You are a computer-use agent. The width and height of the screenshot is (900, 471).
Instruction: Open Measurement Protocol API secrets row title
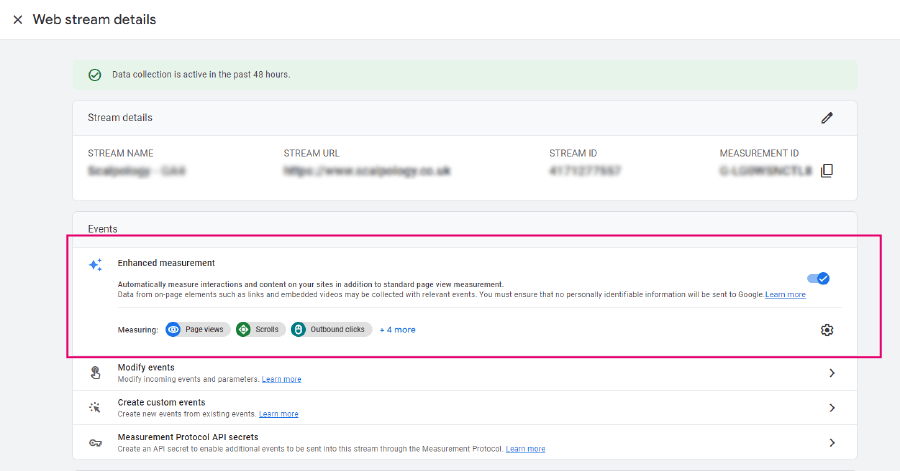tap(188, 437)
